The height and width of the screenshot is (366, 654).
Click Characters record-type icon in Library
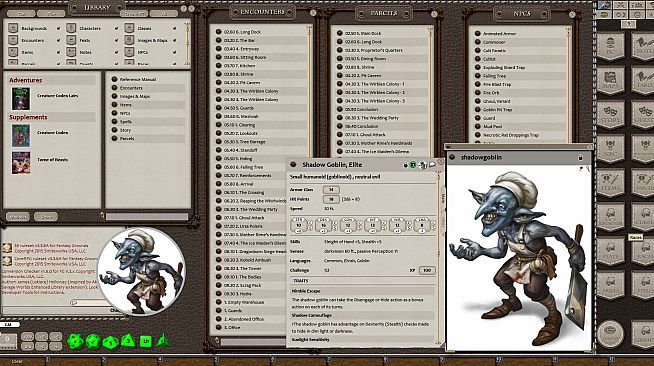pyautogui.click(x=71, y=28)
